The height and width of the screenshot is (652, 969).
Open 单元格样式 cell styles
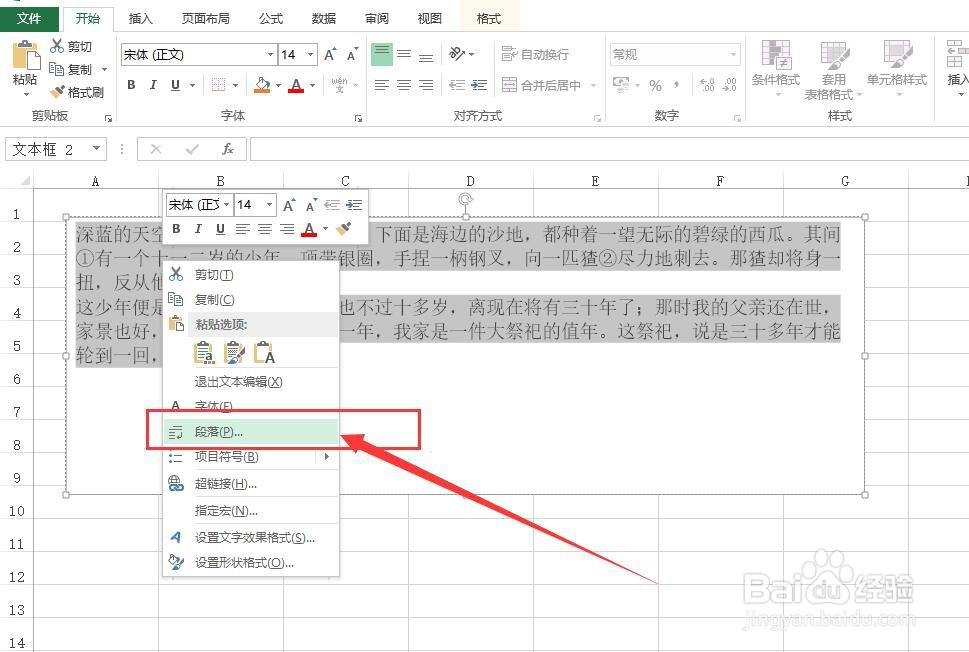pos(897,68)
